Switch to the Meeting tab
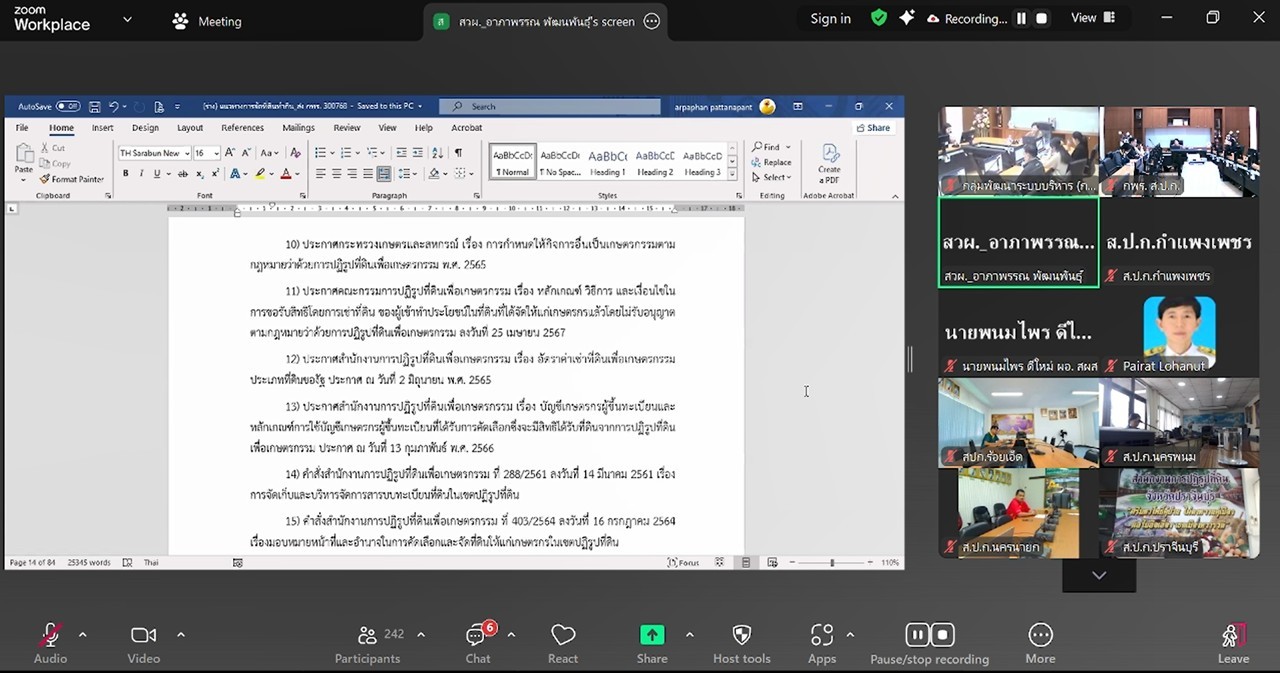 tap(207, 21)
